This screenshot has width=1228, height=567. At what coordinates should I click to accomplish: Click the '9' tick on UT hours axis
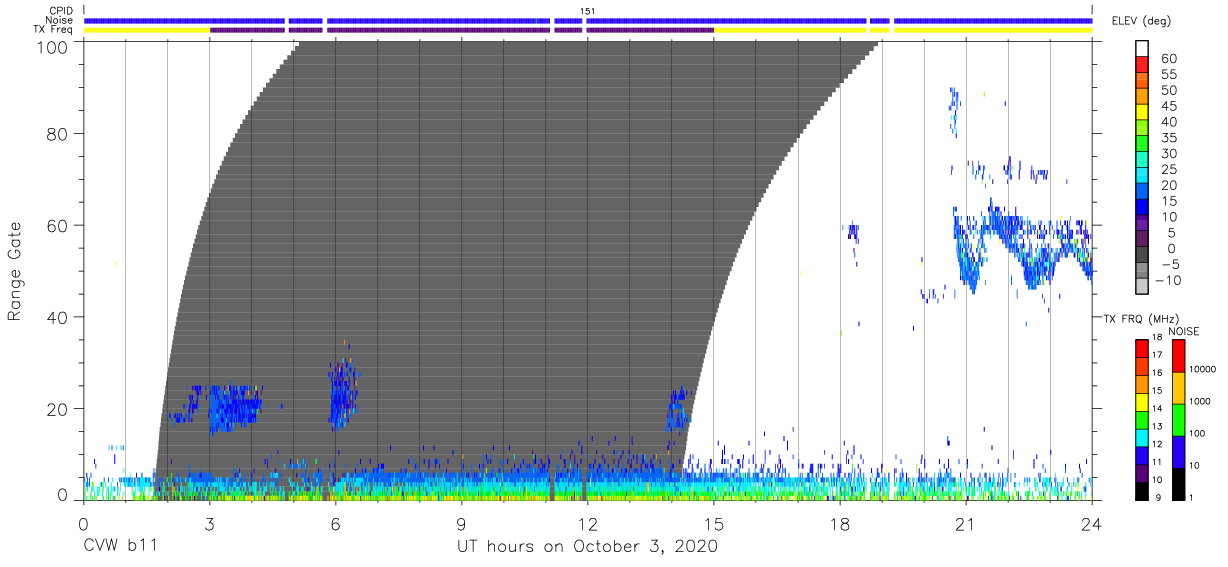(461, 523)
